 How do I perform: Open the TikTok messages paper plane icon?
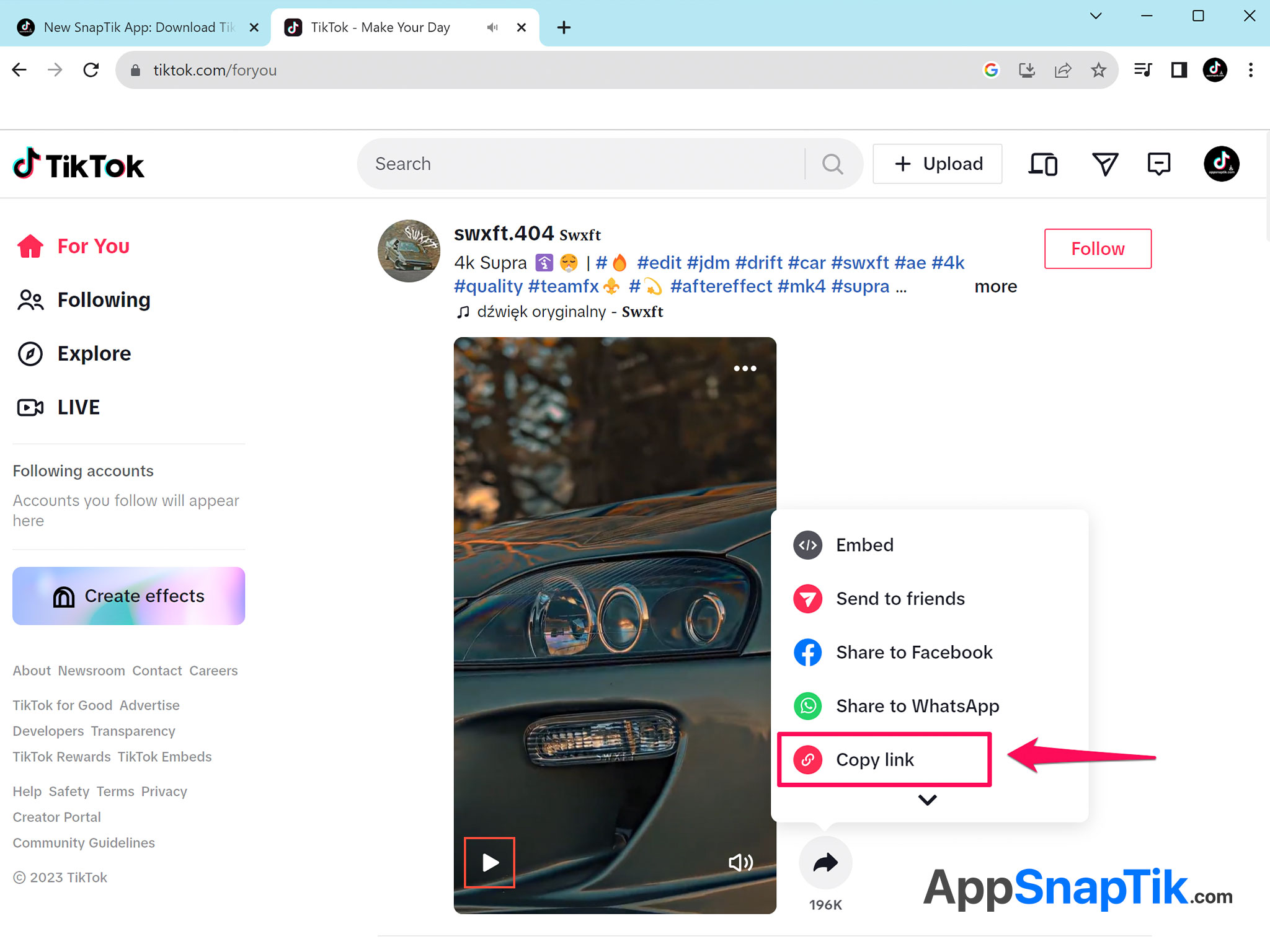coord(1104,164)
